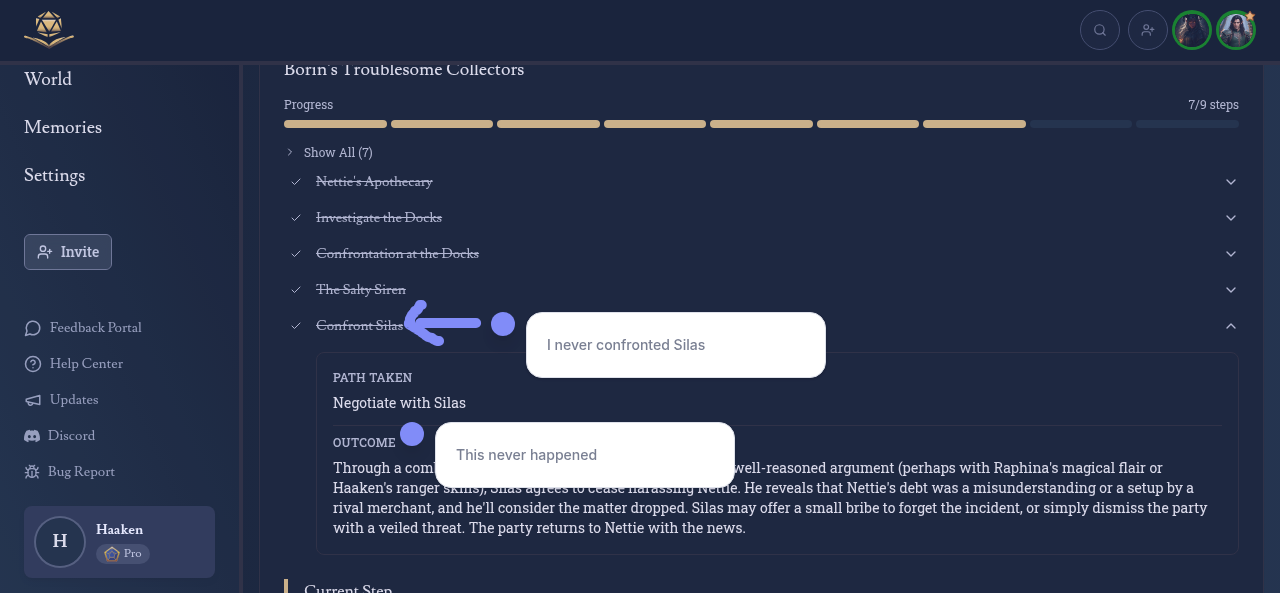
Task: Open Feedback Portal chat icon link
Action: point(33,328)
